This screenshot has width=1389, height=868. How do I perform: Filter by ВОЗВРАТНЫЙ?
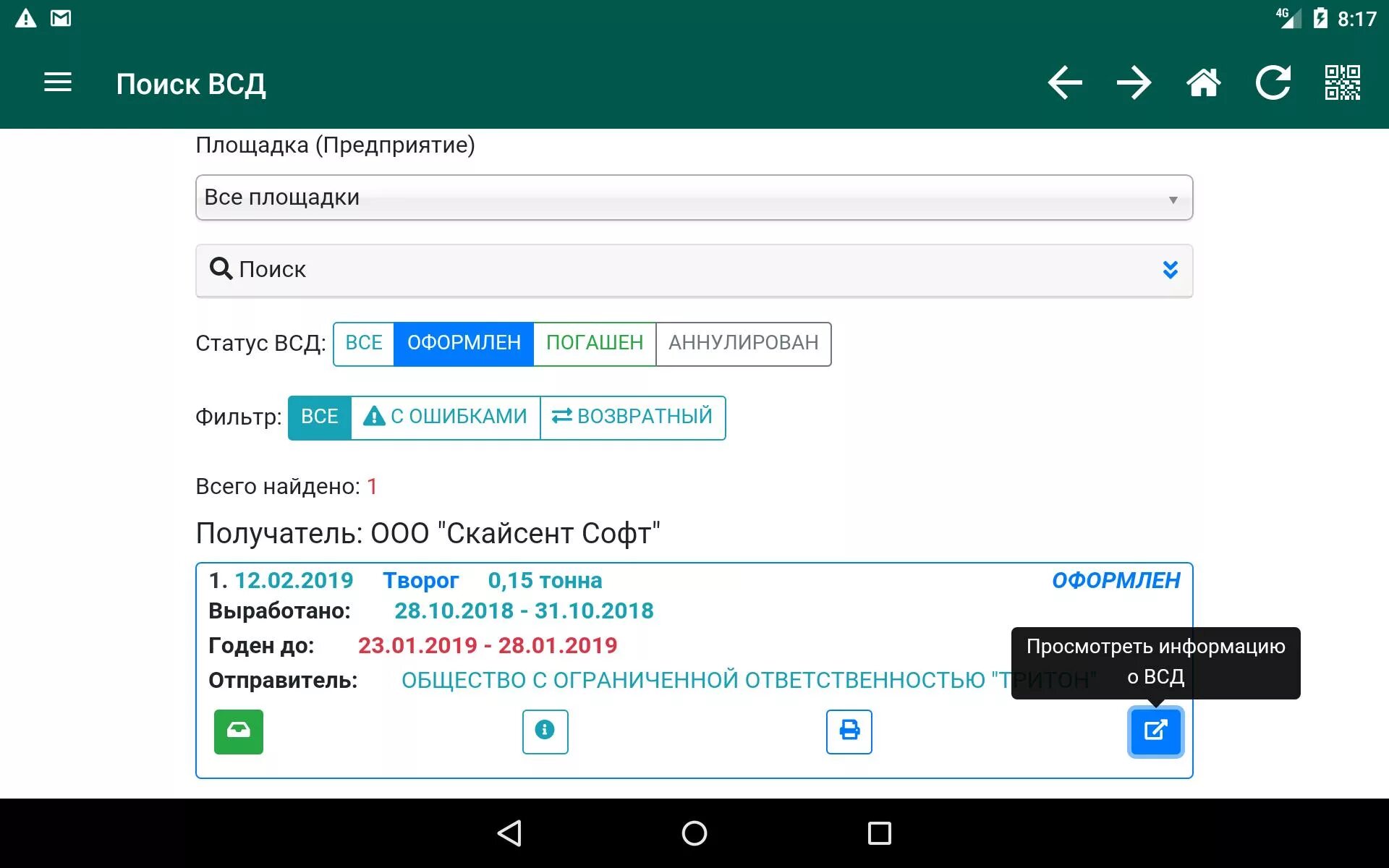[632, 417]
